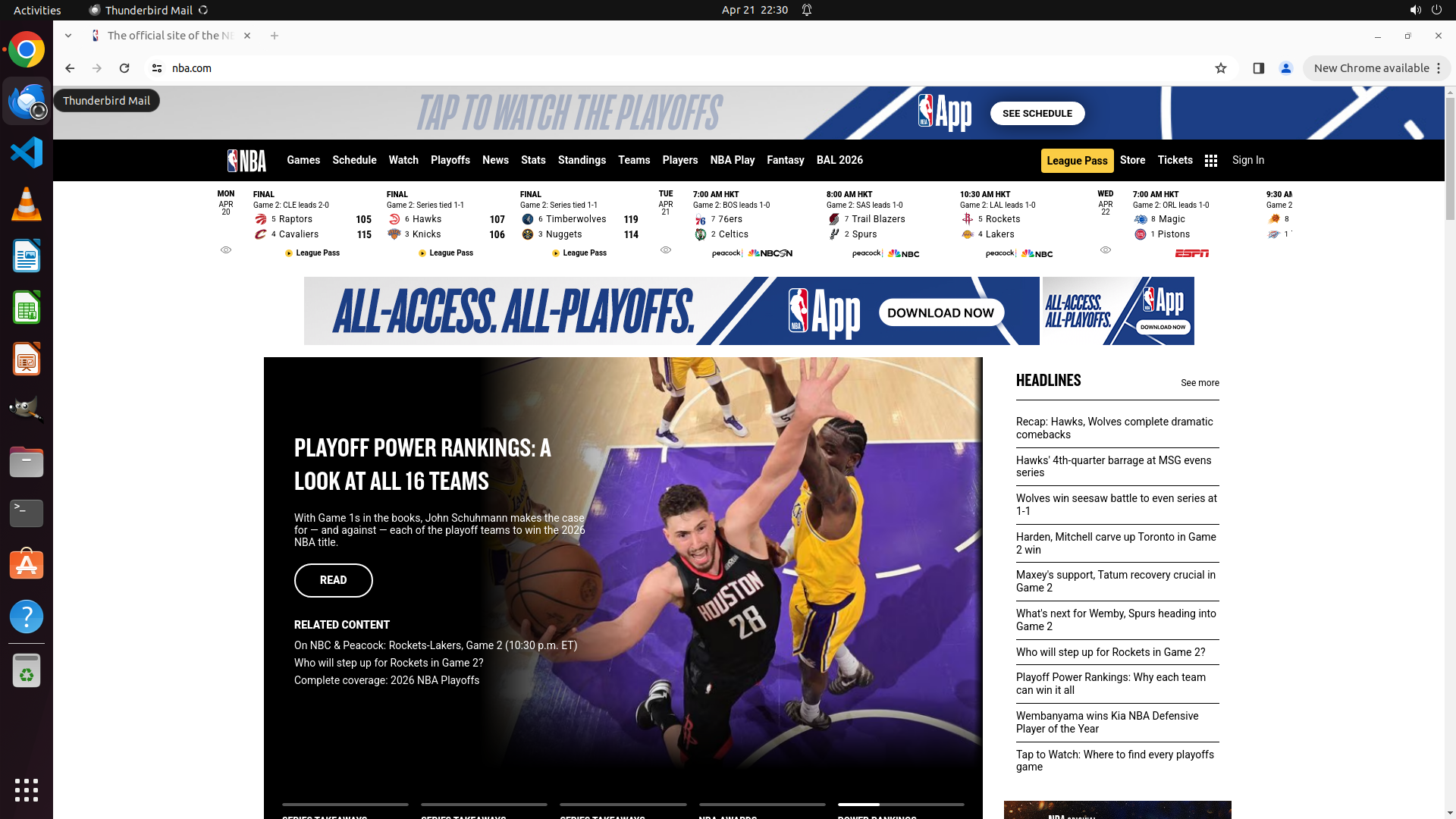The width and height of the screenshot is (1456, 819).
Task: Click the Chrome profile avatar icon
Action: pyautogui.click(x=1286, y=68)
